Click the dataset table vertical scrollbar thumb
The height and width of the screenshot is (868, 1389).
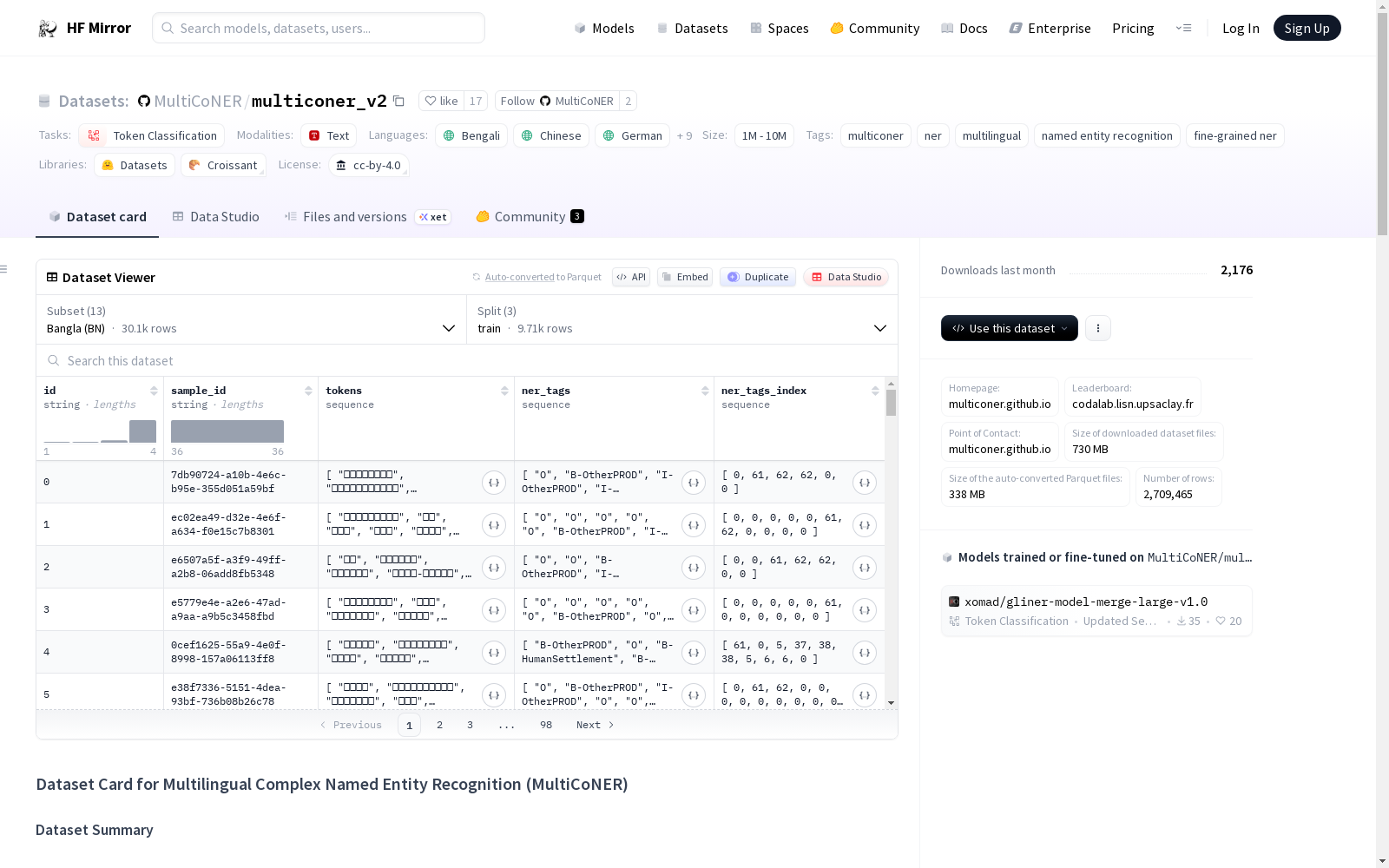coord(891,403)
